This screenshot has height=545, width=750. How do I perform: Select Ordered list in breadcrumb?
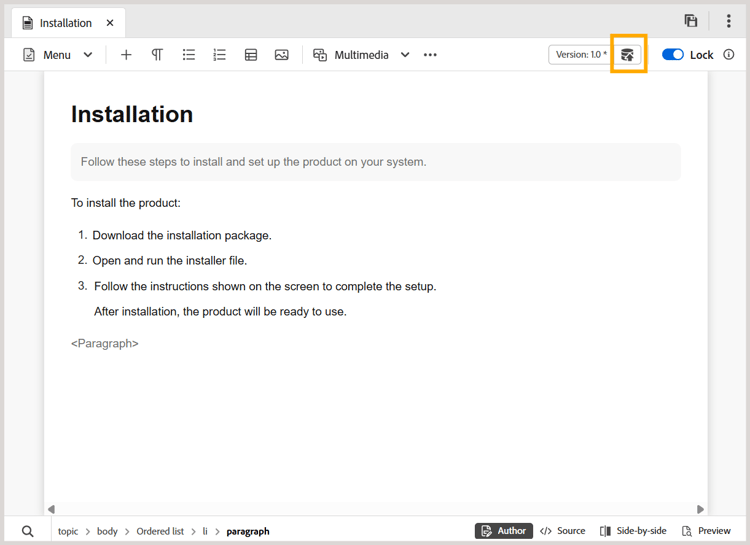(x=160, y=531)
